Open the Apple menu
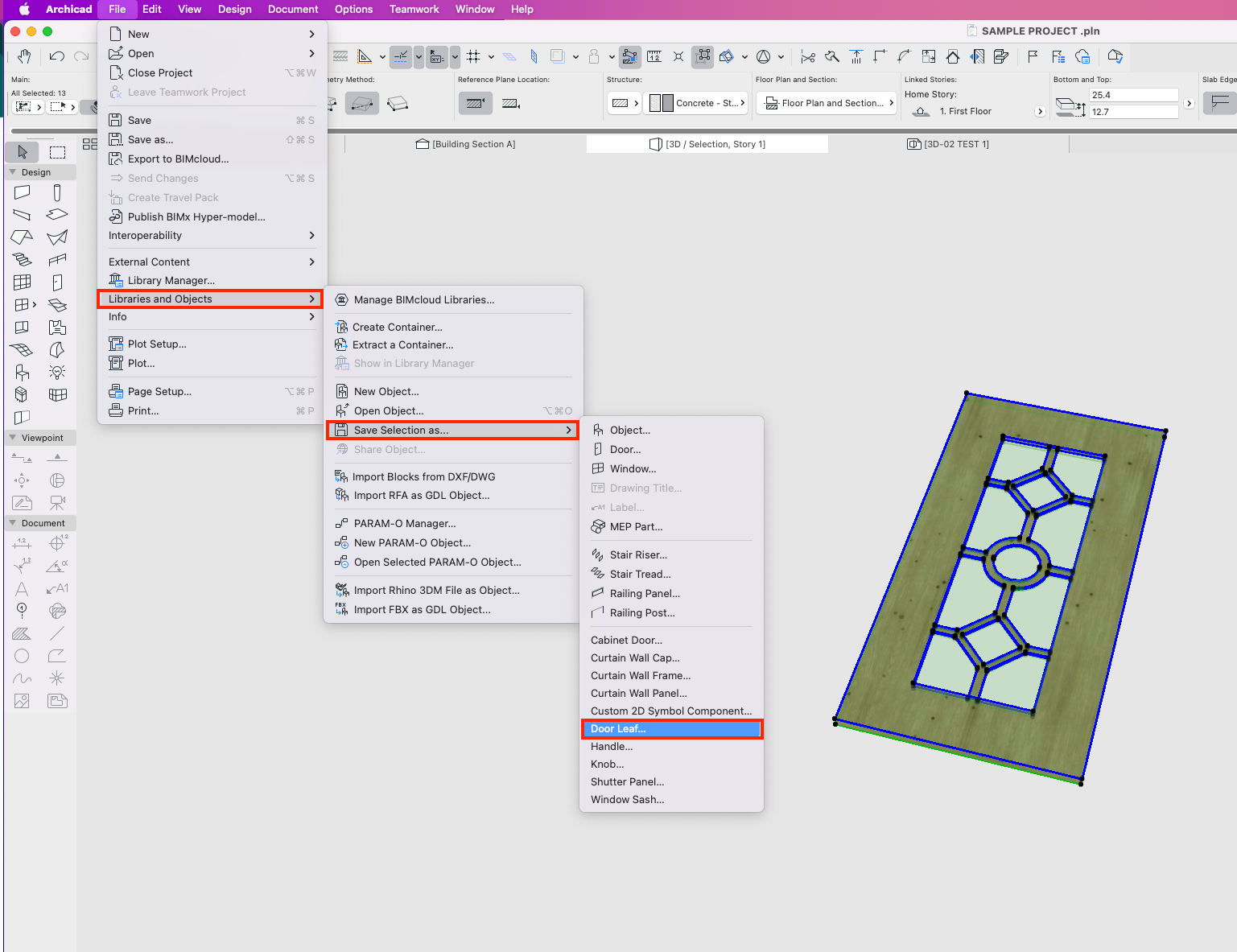This screenshot has width=1237, height=952. coord(24,9)
